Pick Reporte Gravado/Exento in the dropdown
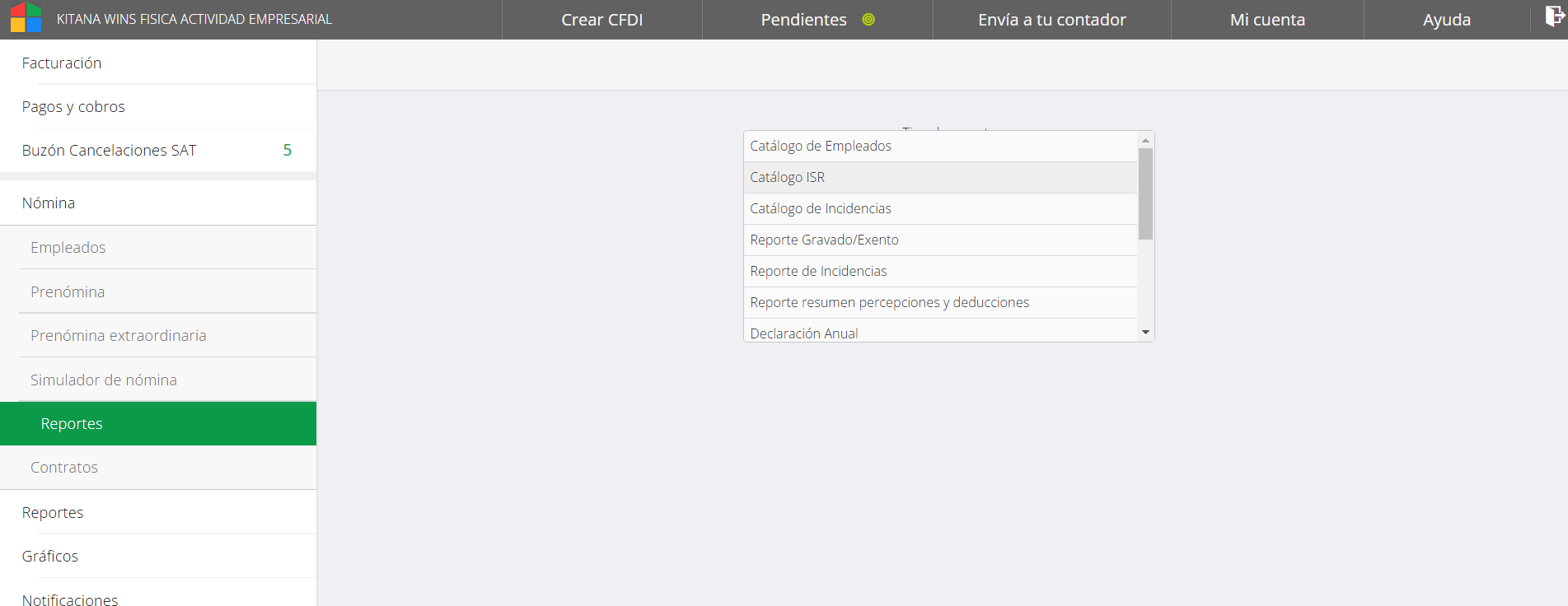1568x606 pixels. point(824,240)
